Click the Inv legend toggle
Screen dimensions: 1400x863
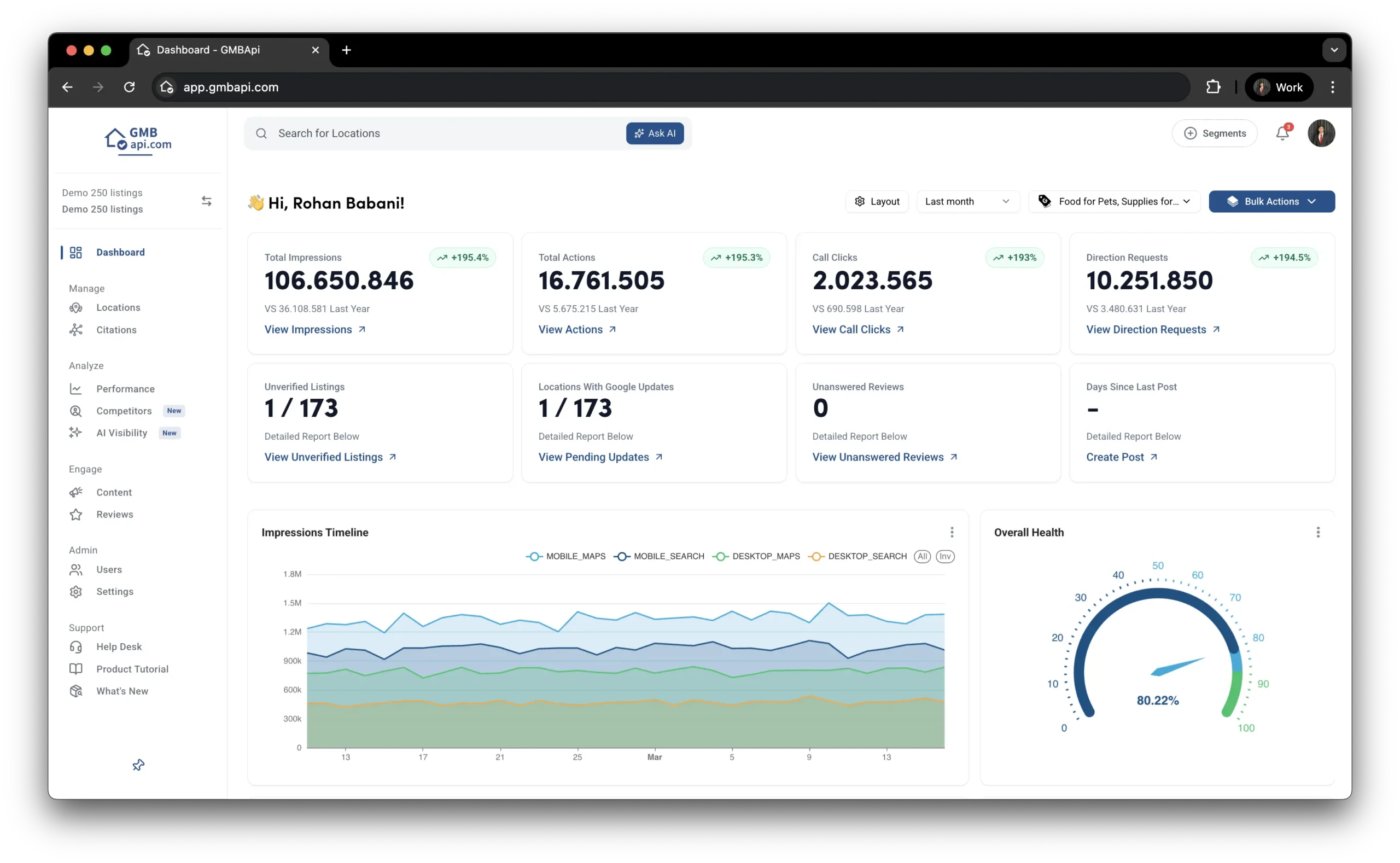(944, 556)
